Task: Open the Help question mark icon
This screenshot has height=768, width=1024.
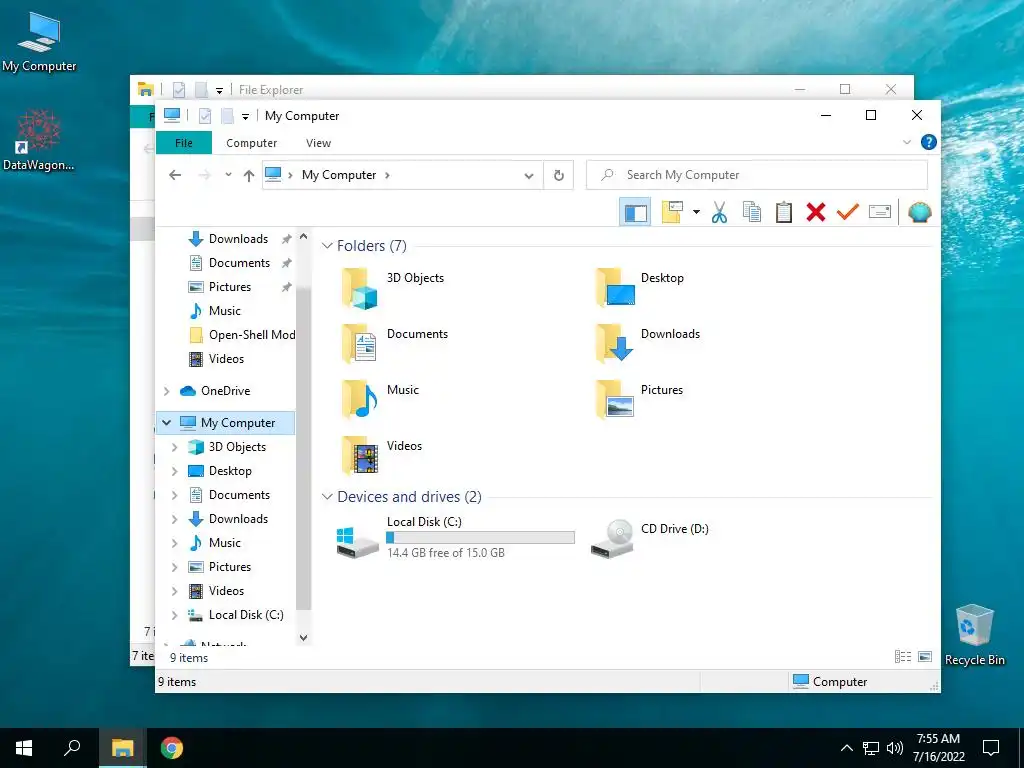Action: (928, 142)
